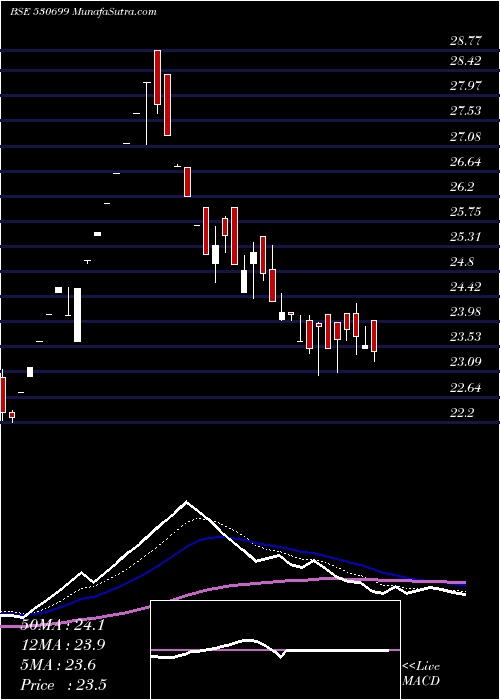The image size is (500, 700).
Task: Click the 23.53 price level label
Action: point(466,337)
